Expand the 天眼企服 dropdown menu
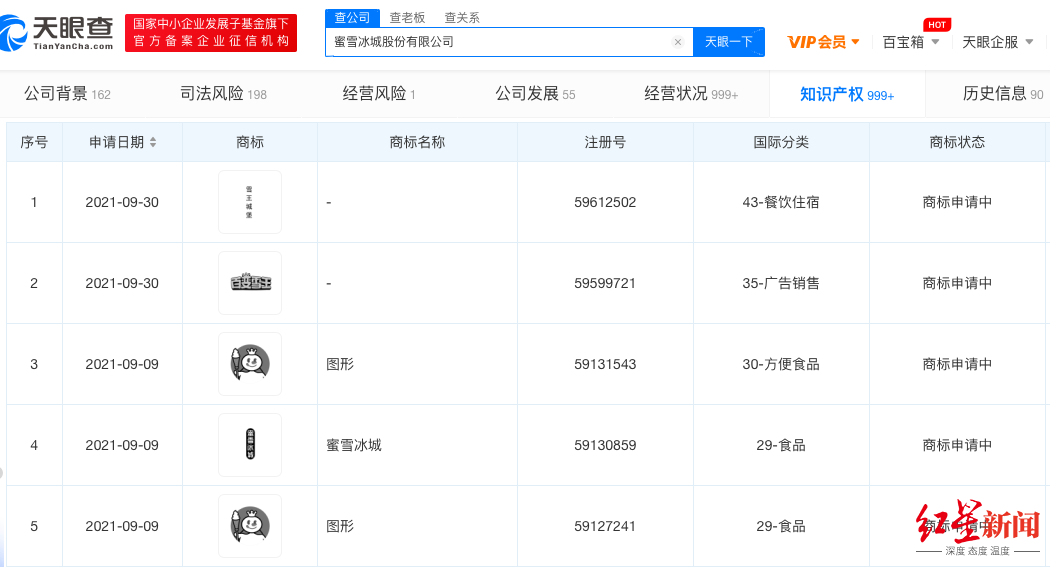 tap(997, 42)
